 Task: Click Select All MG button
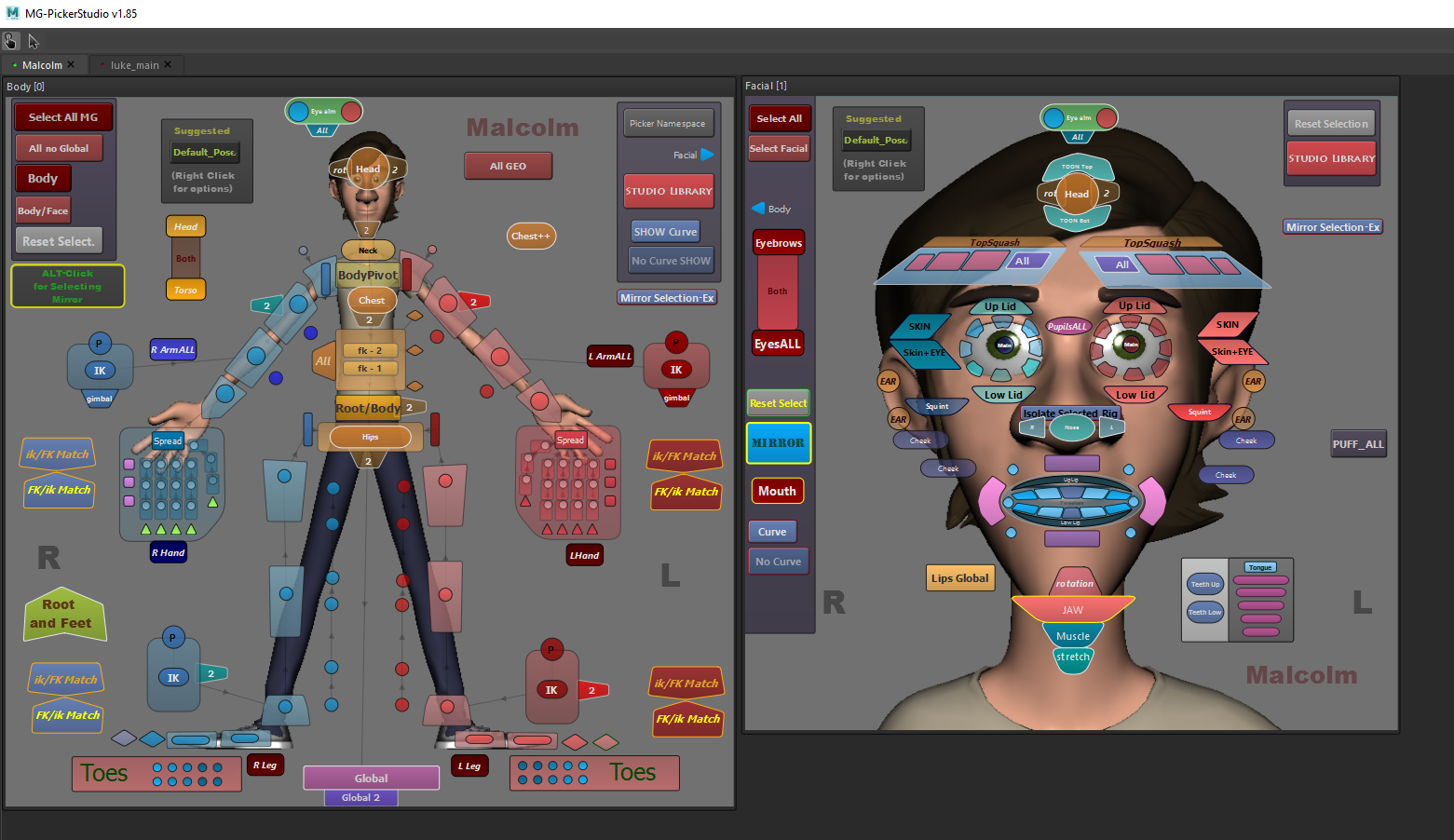tap(63, 117)
